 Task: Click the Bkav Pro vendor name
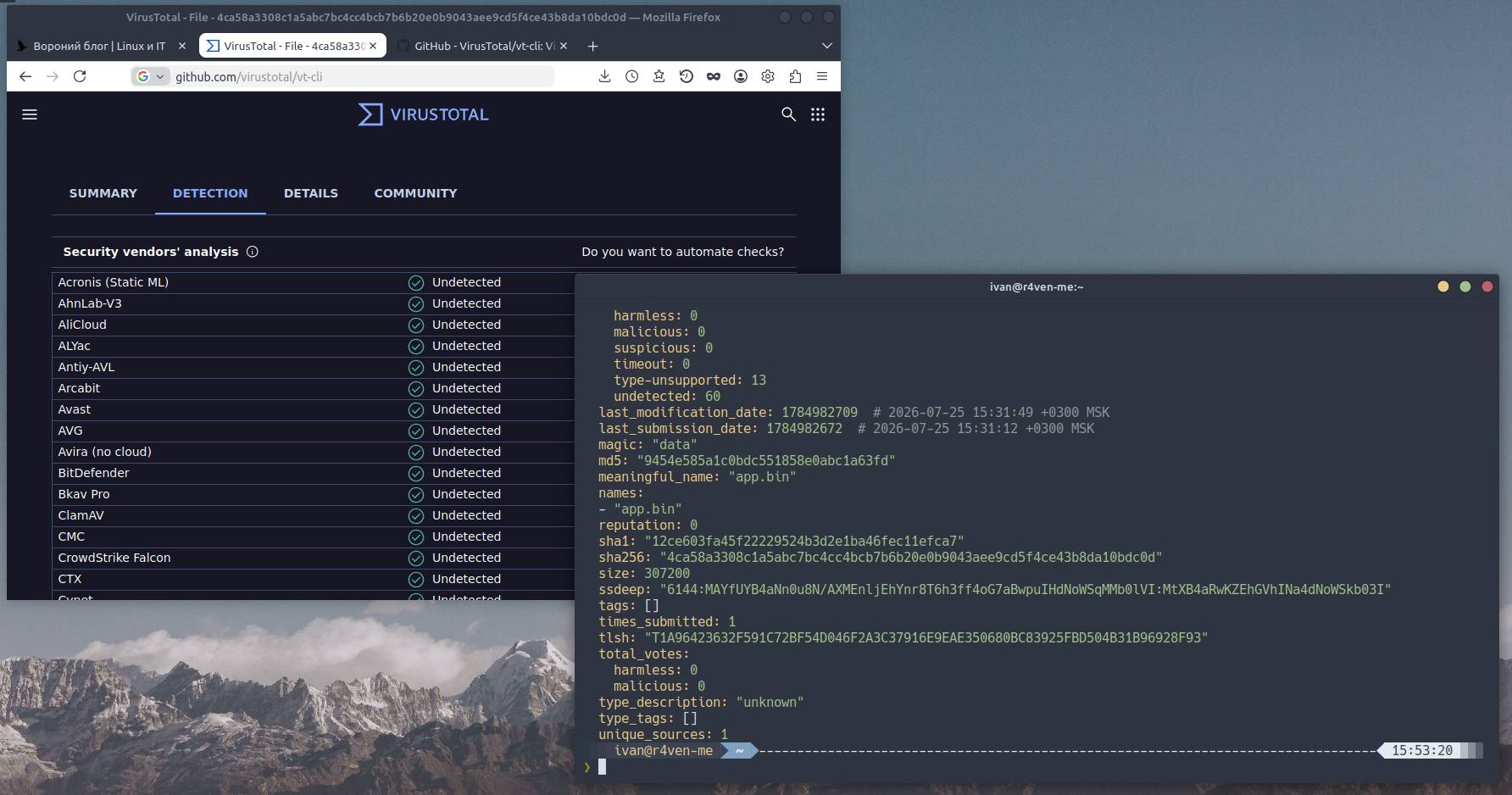[84, 494]
